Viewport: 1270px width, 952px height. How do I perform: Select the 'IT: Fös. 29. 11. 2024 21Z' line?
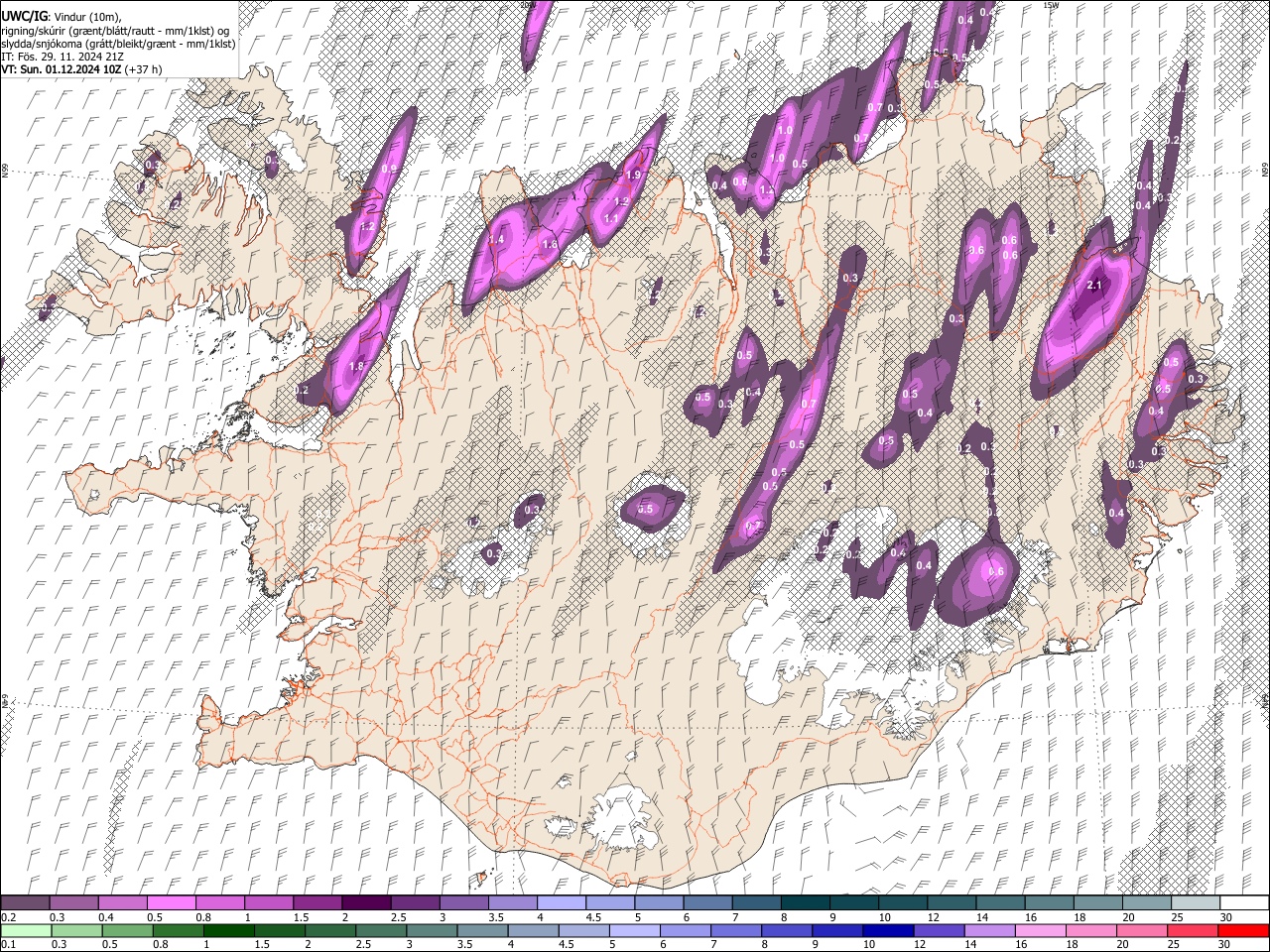[x=63, y=57]
